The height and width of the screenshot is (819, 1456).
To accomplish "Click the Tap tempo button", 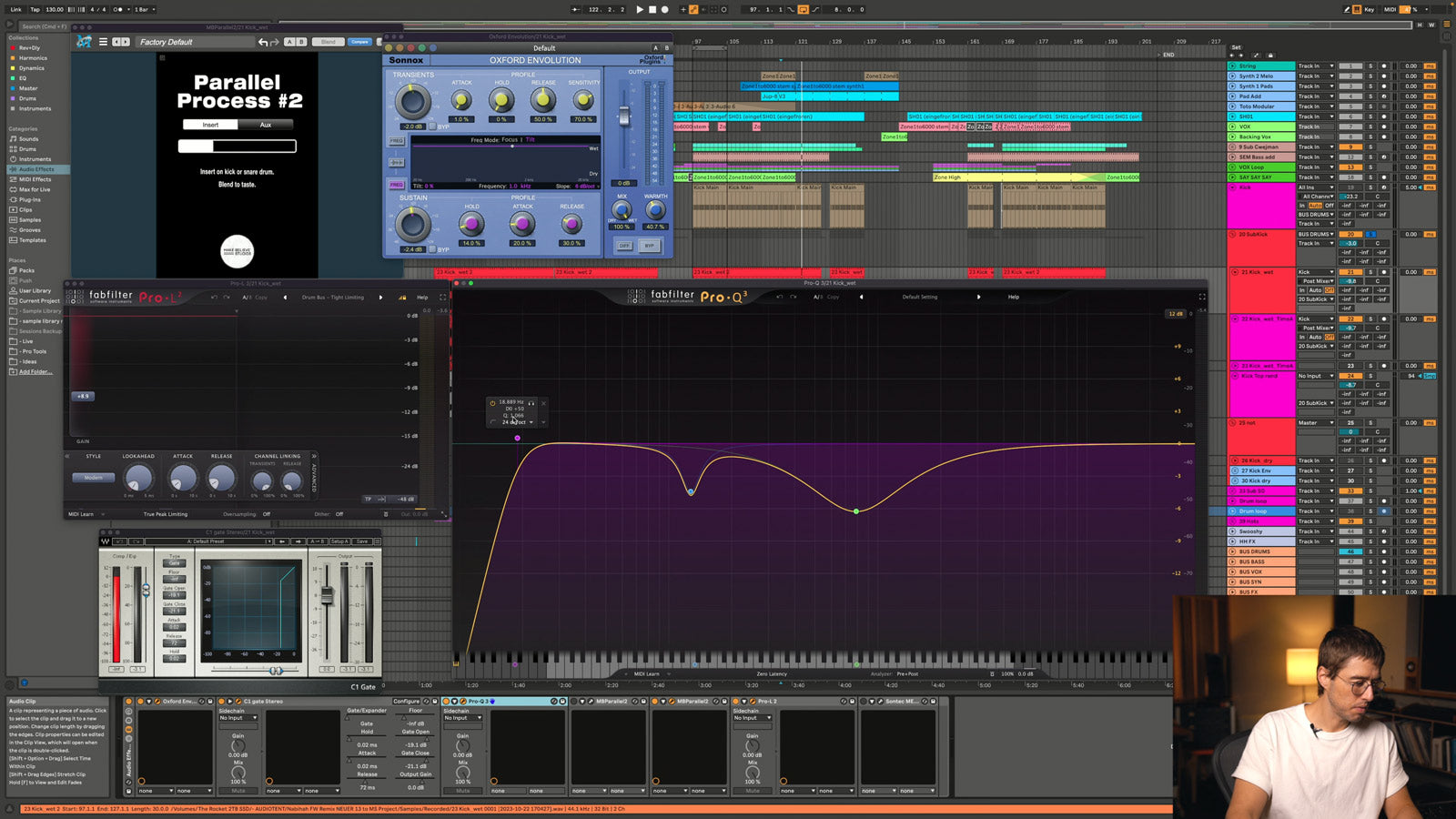I will (35, 9).
